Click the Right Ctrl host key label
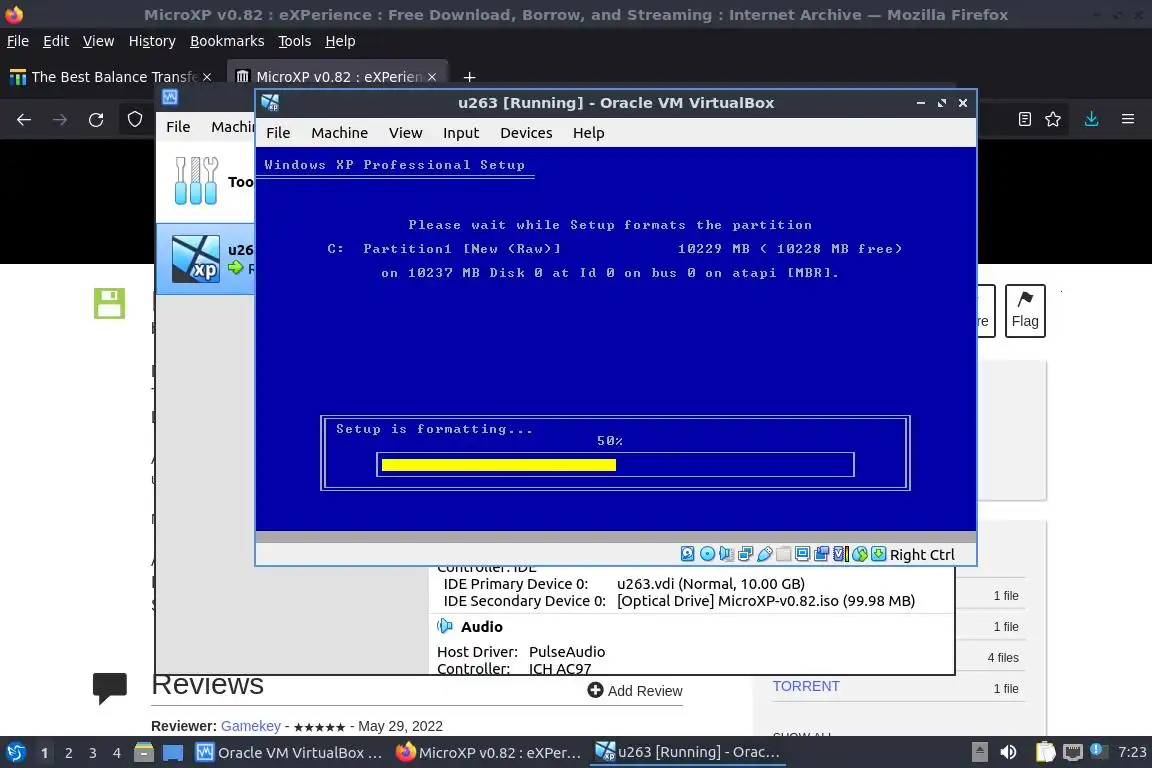1152x768 pixels. (x=922, y=555)
